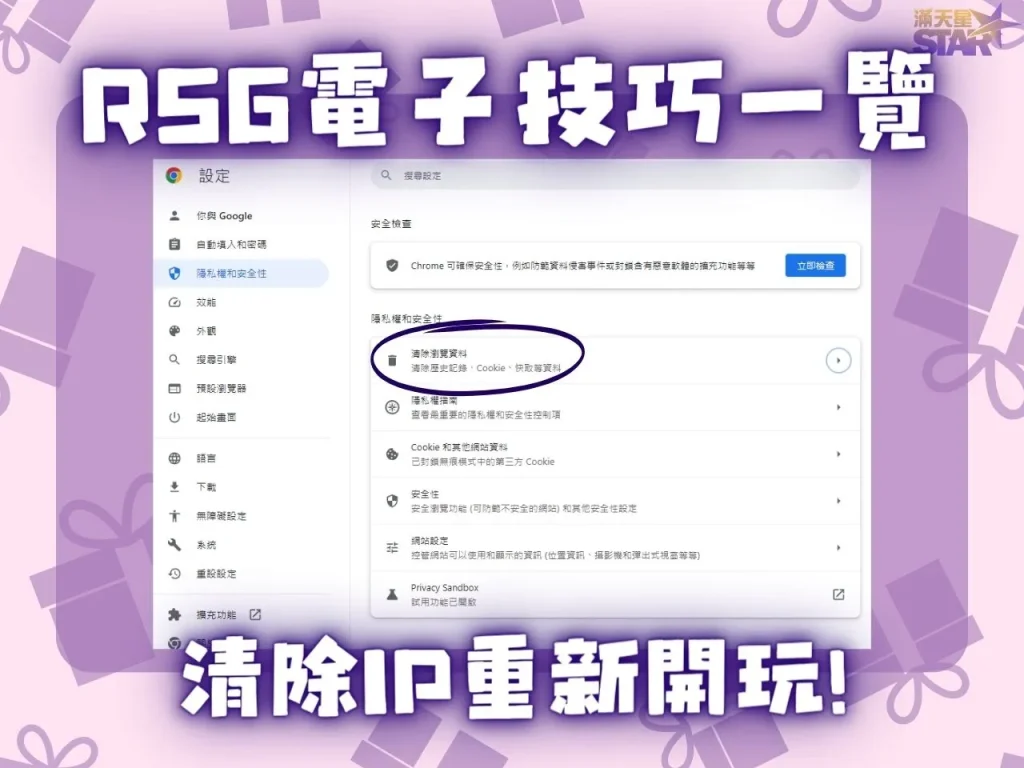Viewport: 1024px width, 768px height.
Task: Open 外觀 from the sidebar menu
Action: (x=208, y=331)
